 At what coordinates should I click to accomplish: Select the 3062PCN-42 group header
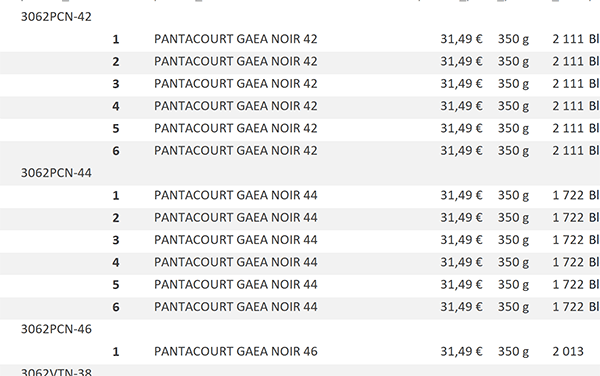coord(56,17)
